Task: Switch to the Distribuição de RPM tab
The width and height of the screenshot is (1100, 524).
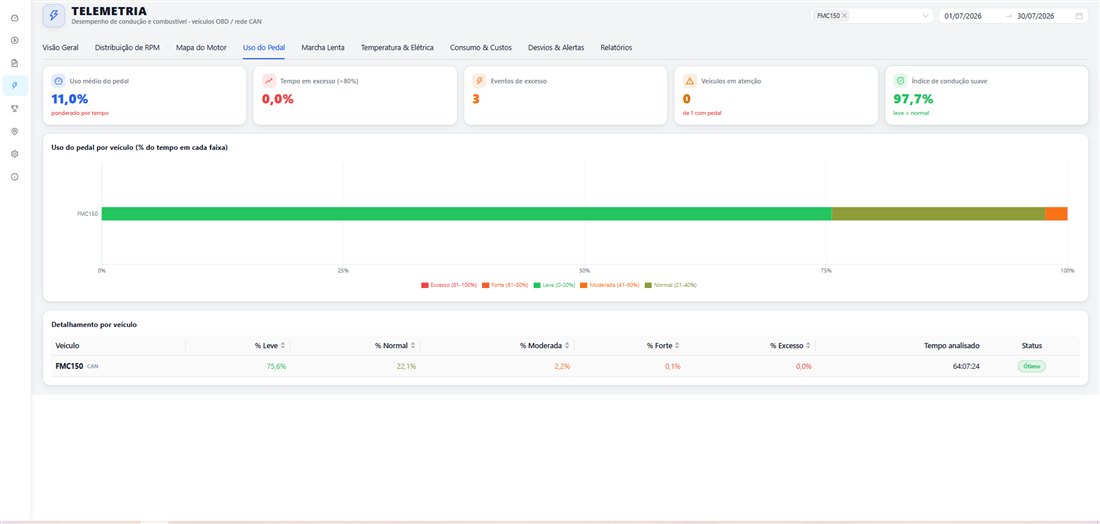Action: click(127, 48)
